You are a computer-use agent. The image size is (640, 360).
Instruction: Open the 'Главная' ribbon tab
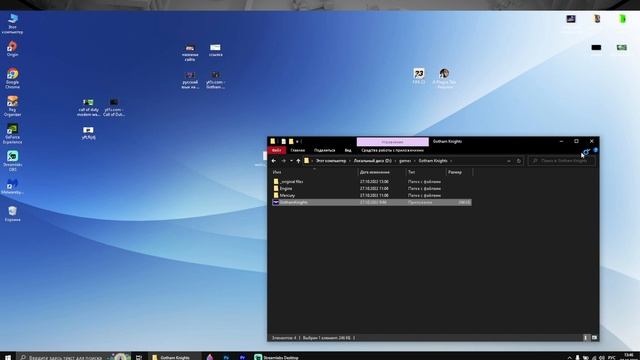pyautogui.click(x=298, y=150)
